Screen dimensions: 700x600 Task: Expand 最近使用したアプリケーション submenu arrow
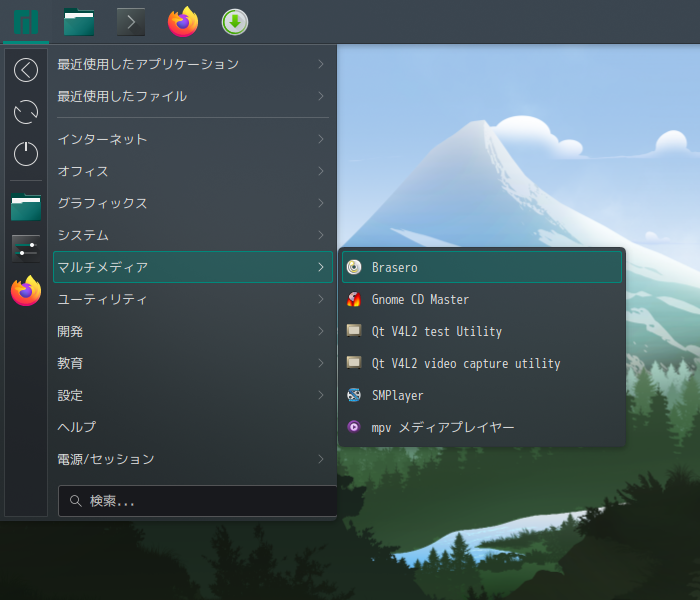[321, 64]
